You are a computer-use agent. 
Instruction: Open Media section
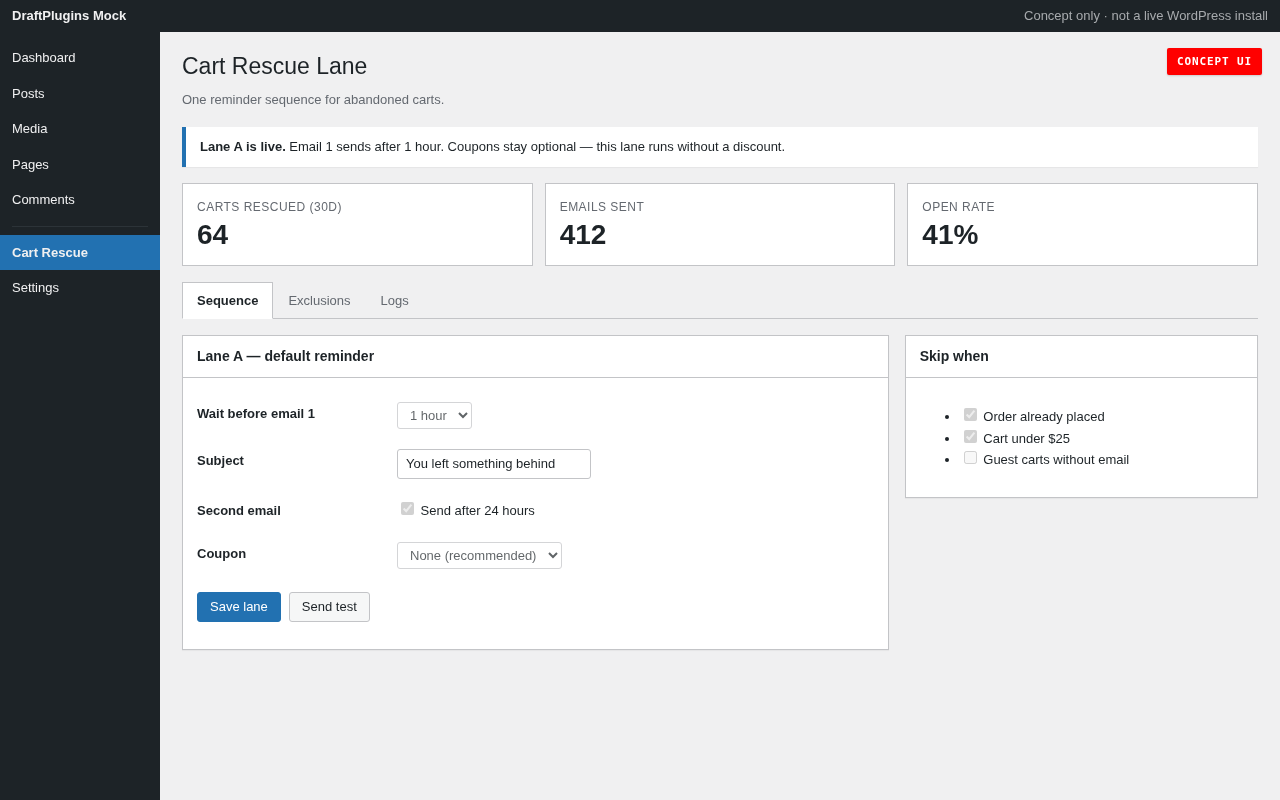pos(80,129)
